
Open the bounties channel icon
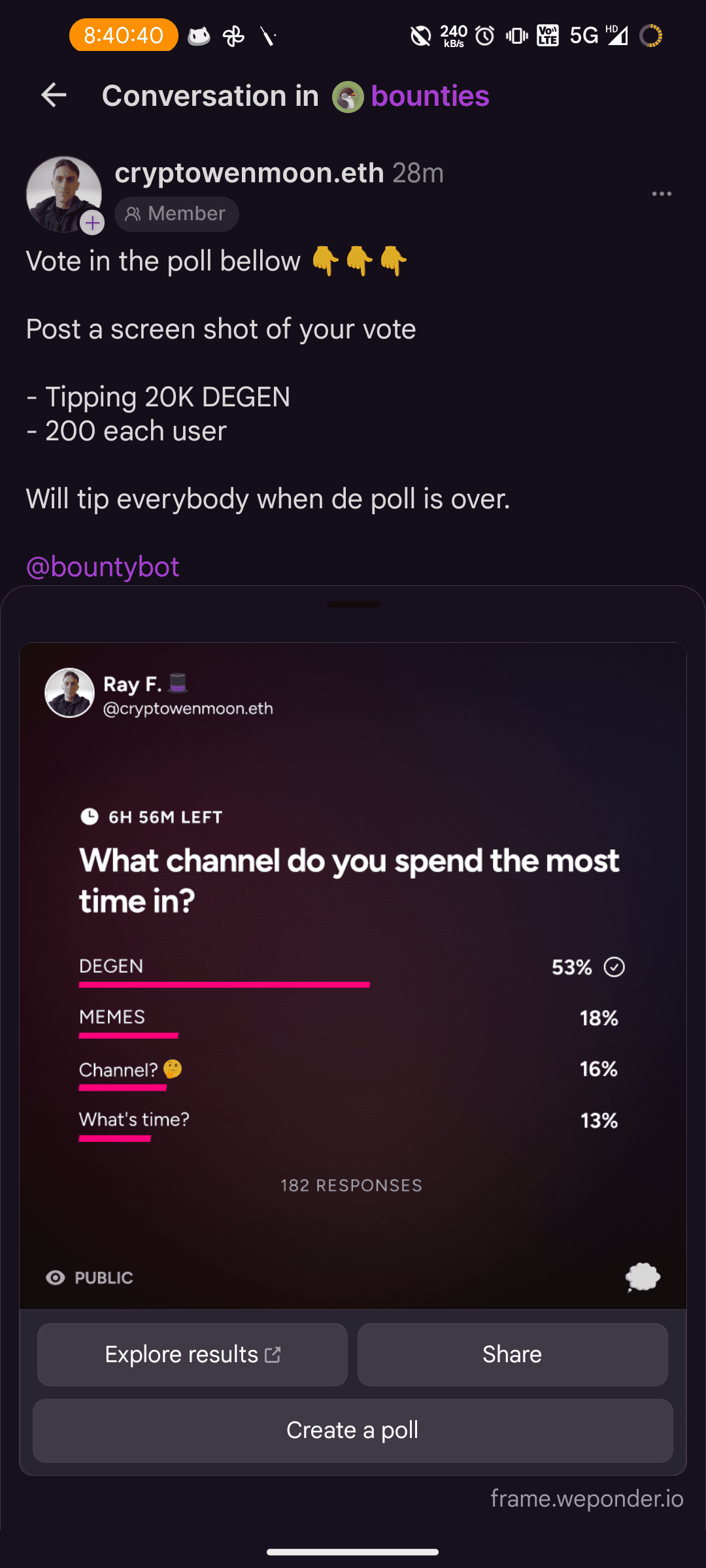click(348, 97)
